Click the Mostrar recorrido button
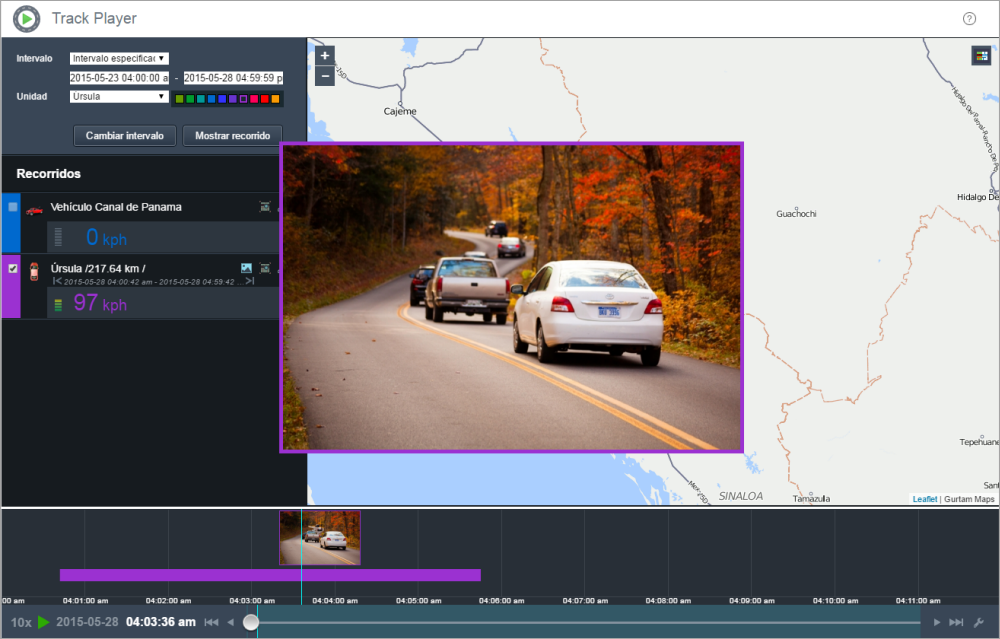Image resolution: width=1000 pixels, height=639 pixels. click(x=232, y=135)
